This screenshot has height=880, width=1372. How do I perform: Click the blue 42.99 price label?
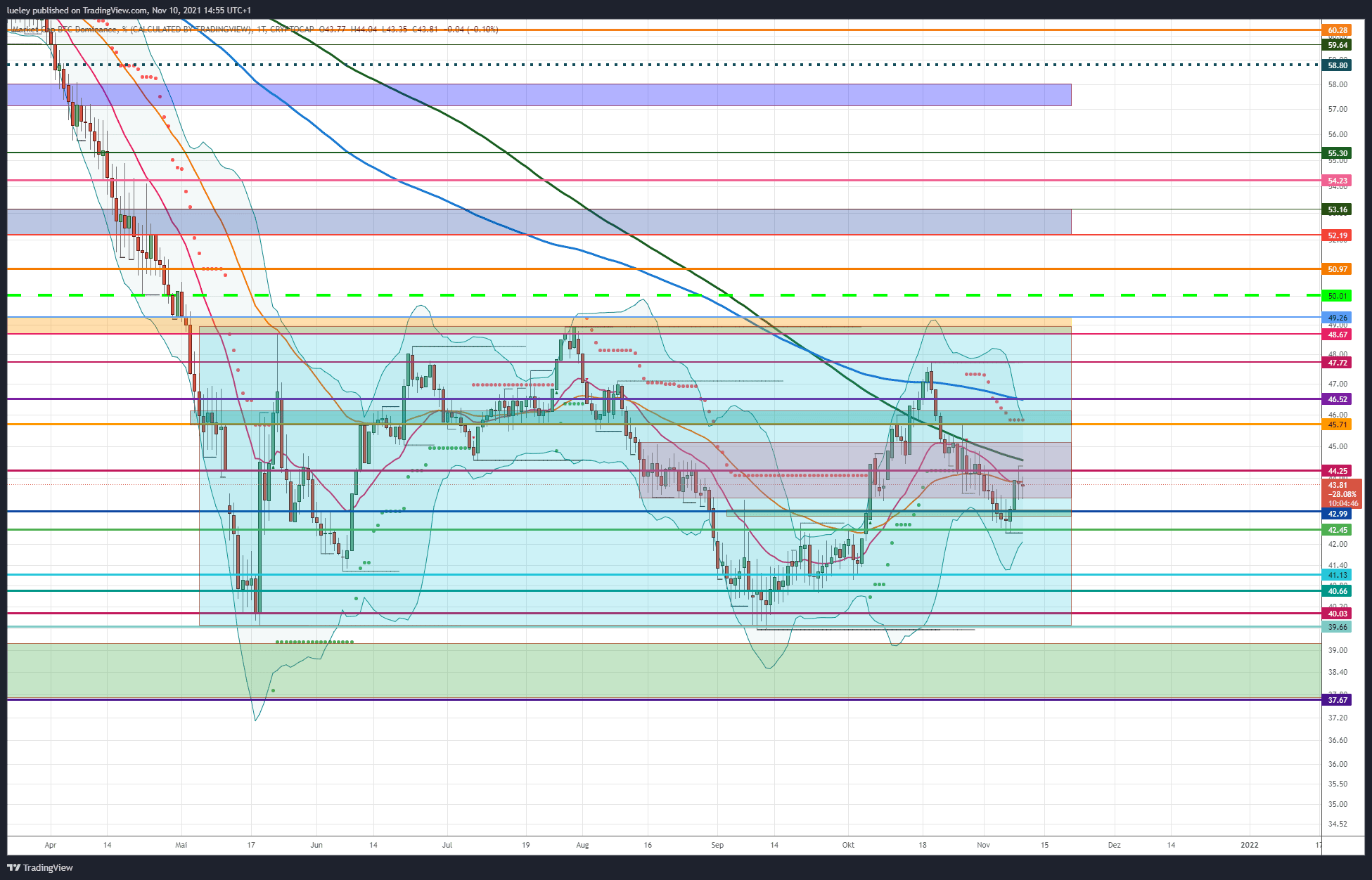point(1338,514)
